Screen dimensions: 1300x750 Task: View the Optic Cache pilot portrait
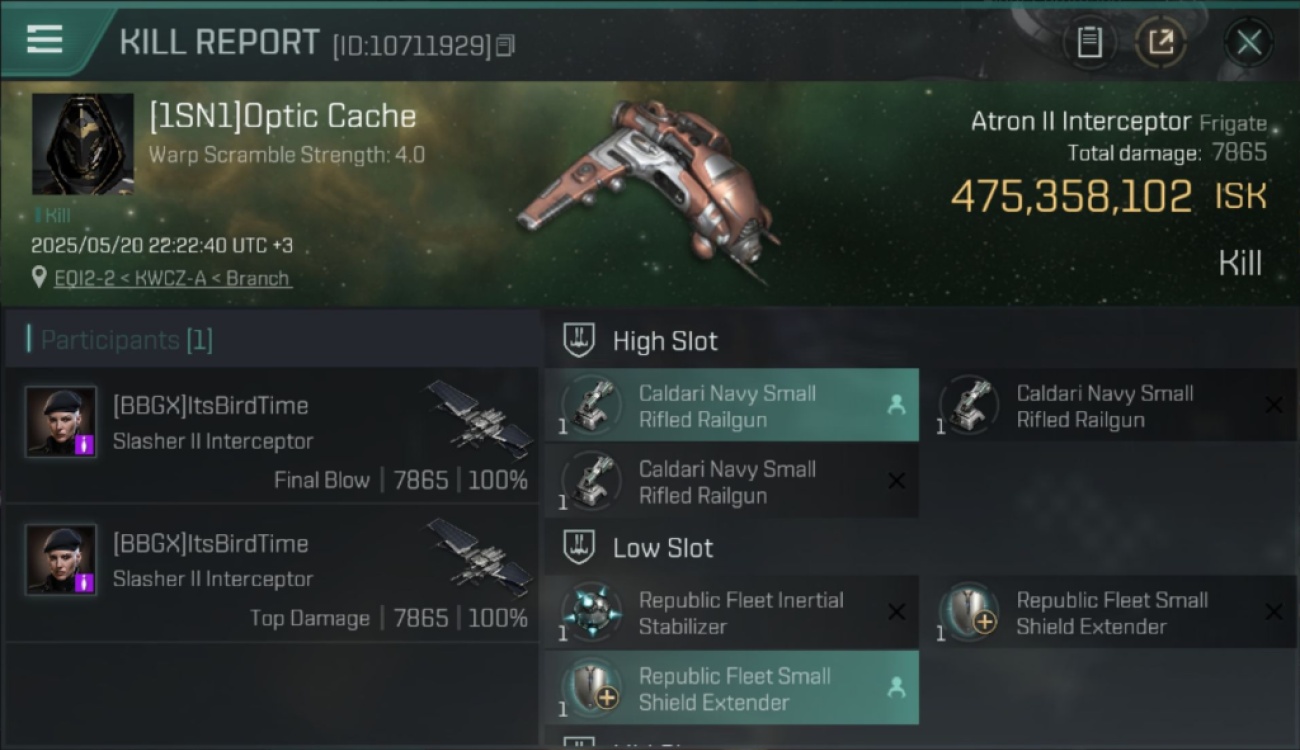click(x=82, y=144)
